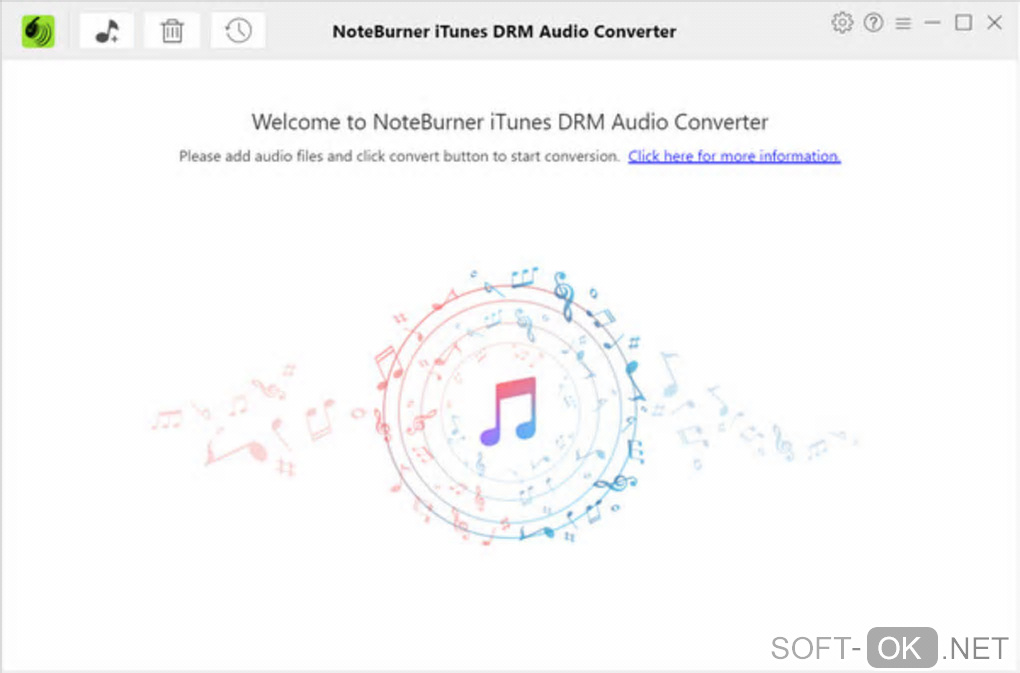Click the SOFT-OK.NET watermark
Screen dimensions: 1020x673
[x=889, y=648]
